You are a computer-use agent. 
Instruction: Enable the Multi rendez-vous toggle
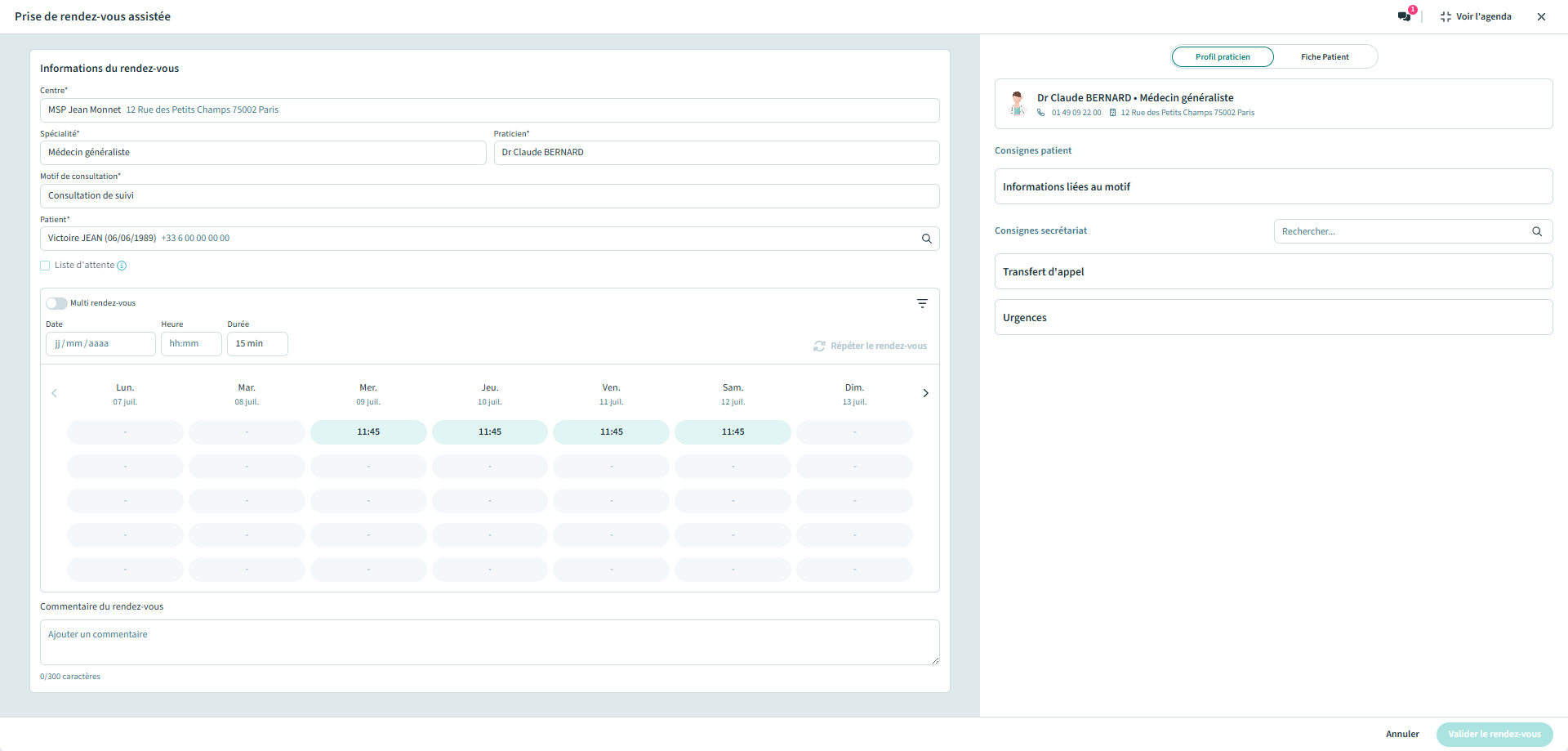coord(56,303)
